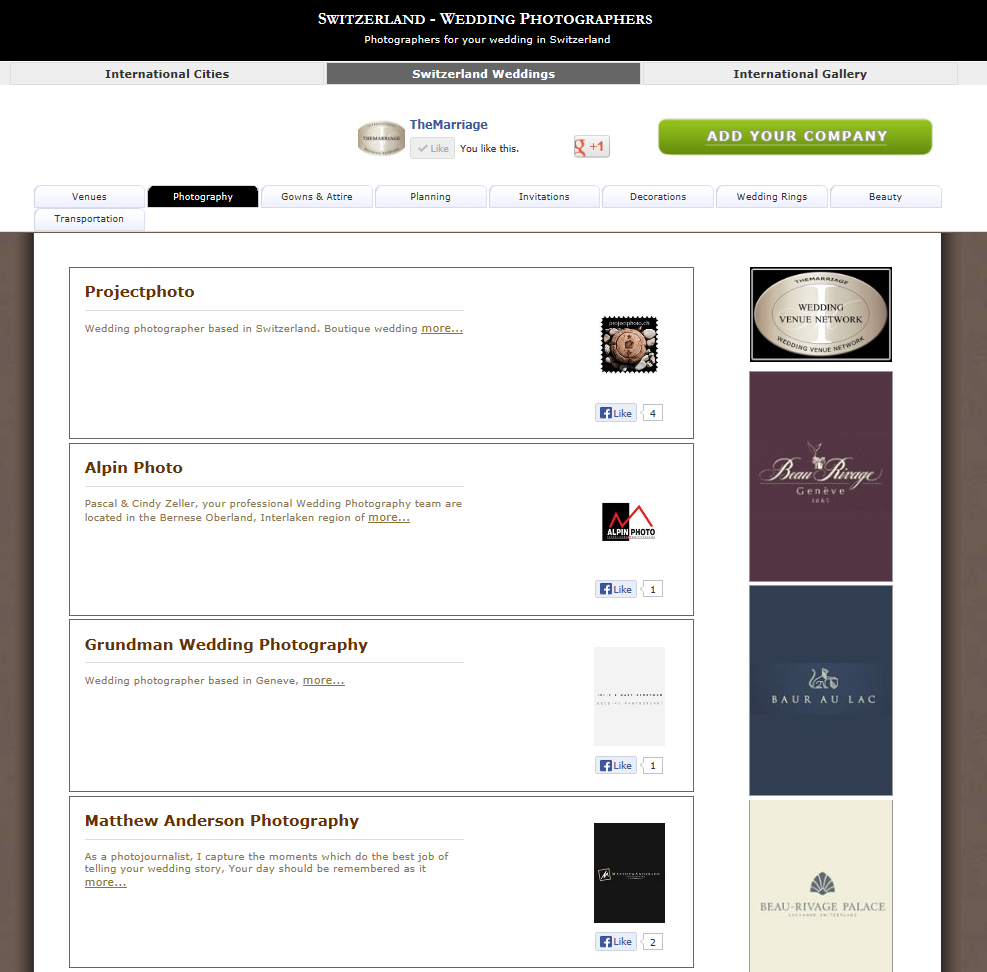Open the International Gallery tab
The width and height of the screenshot is (987, 972).
click(799, 74)
